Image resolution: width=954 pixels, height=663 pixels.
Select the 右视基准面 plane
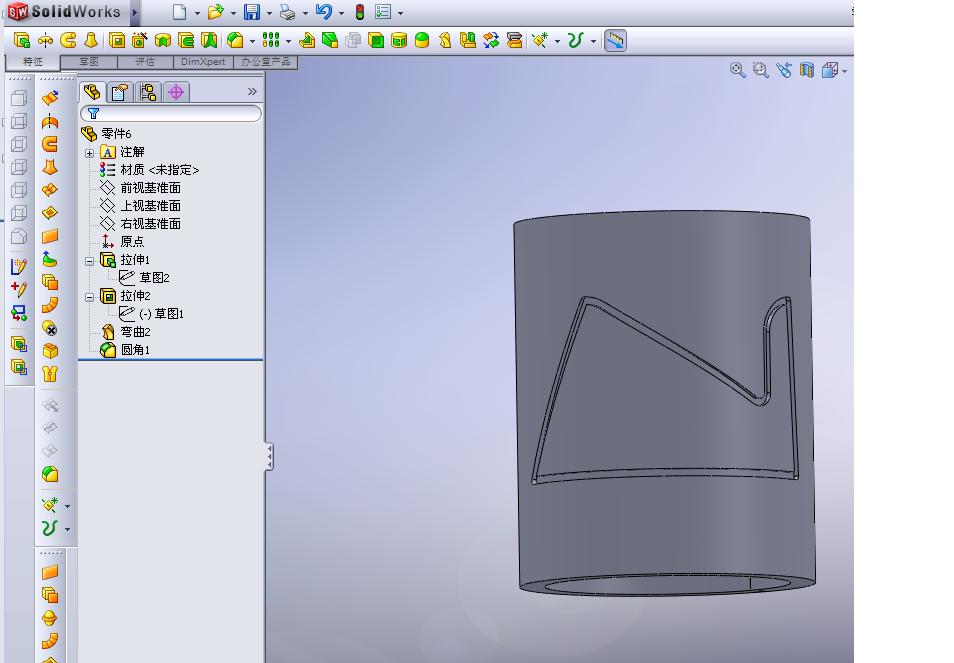[x=150, y=224]
